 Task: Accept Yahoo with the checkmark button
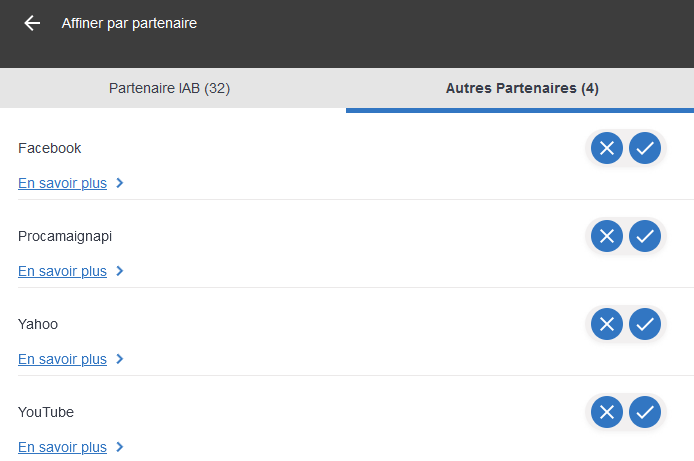[x=645, y=324]
